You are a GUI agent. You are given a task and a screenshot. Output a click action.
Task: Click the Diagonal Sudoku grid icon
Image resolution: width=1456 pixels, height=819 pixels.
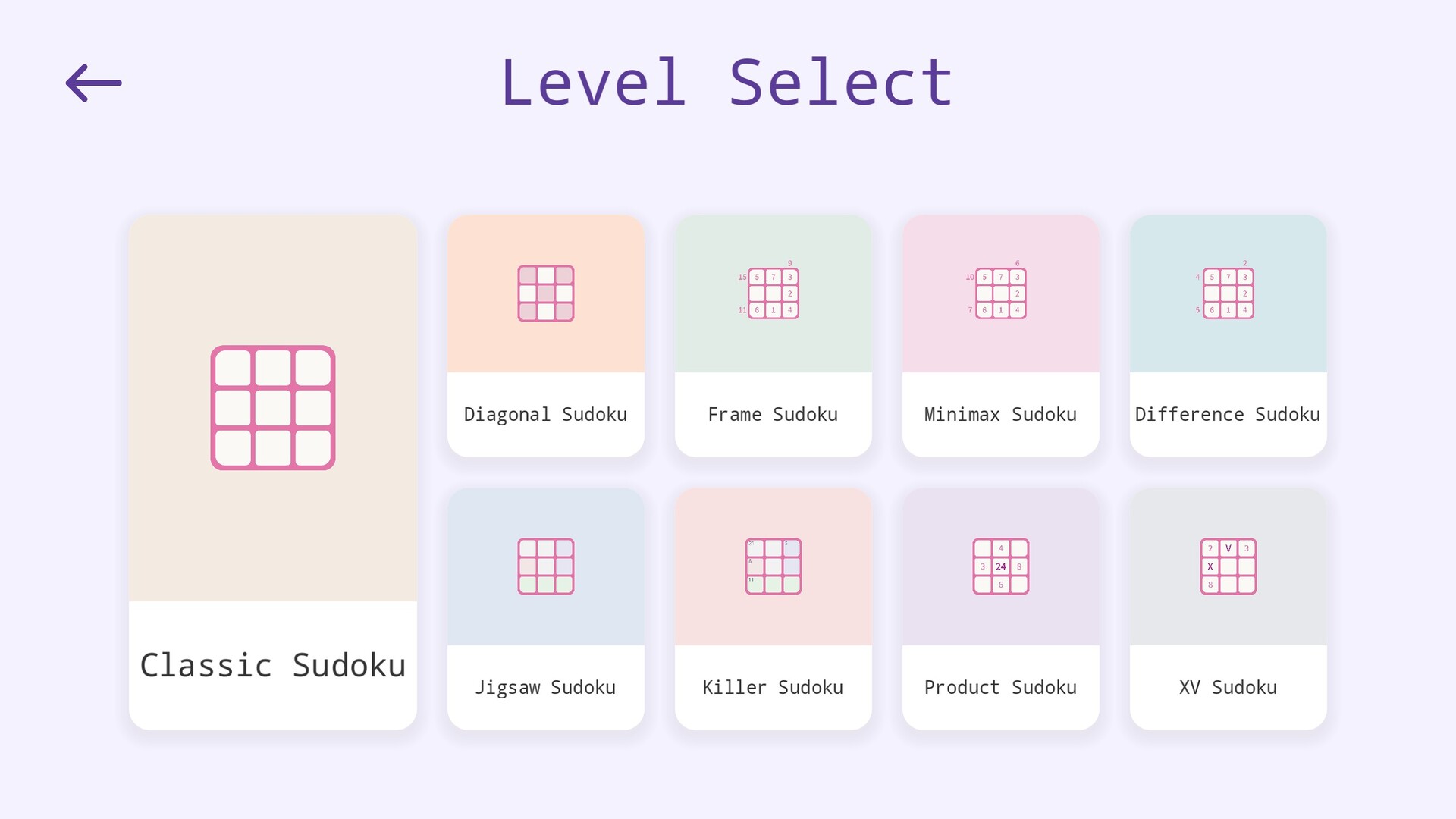coord(546,293)
